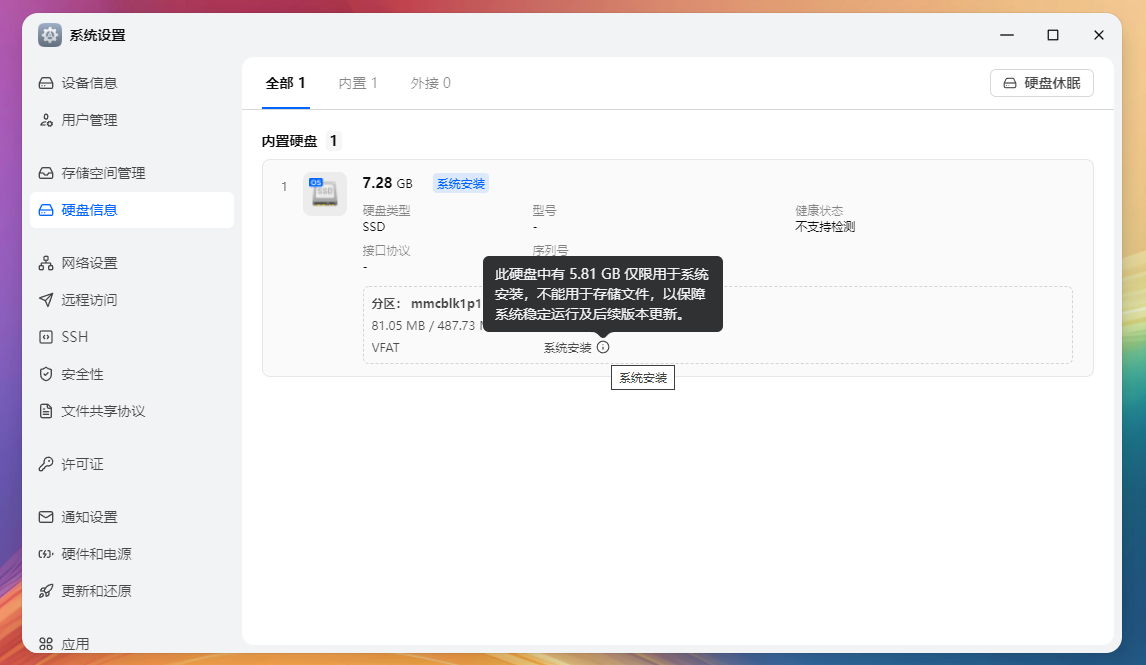
Task: Open 应用 at the sidebar bottom
Action: 75,644
